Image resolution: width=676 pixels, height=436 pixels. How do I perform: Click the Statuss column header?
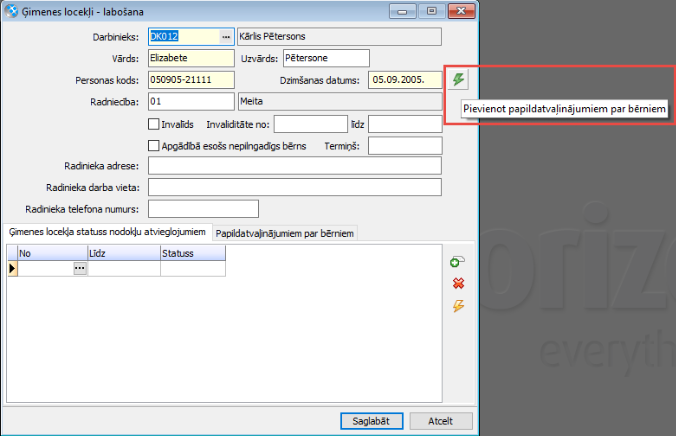(x=193, y=253)
